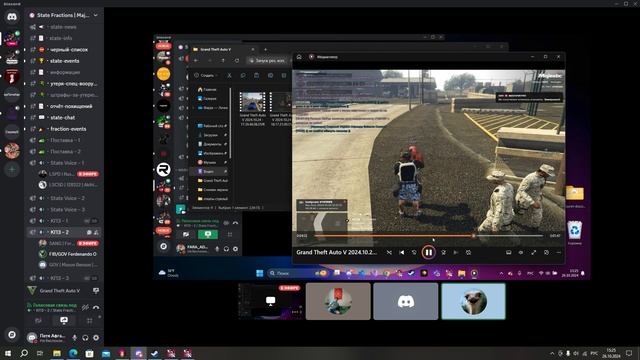Open Task View on taskbar

(40, 353)
